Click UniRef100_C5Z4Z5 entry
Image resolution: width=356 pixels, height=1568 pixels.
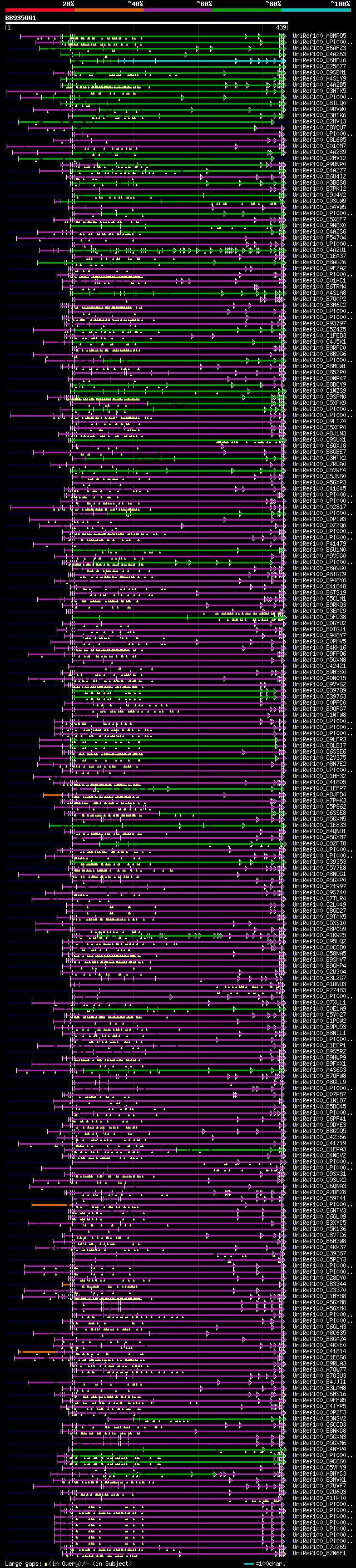point(319,329)
